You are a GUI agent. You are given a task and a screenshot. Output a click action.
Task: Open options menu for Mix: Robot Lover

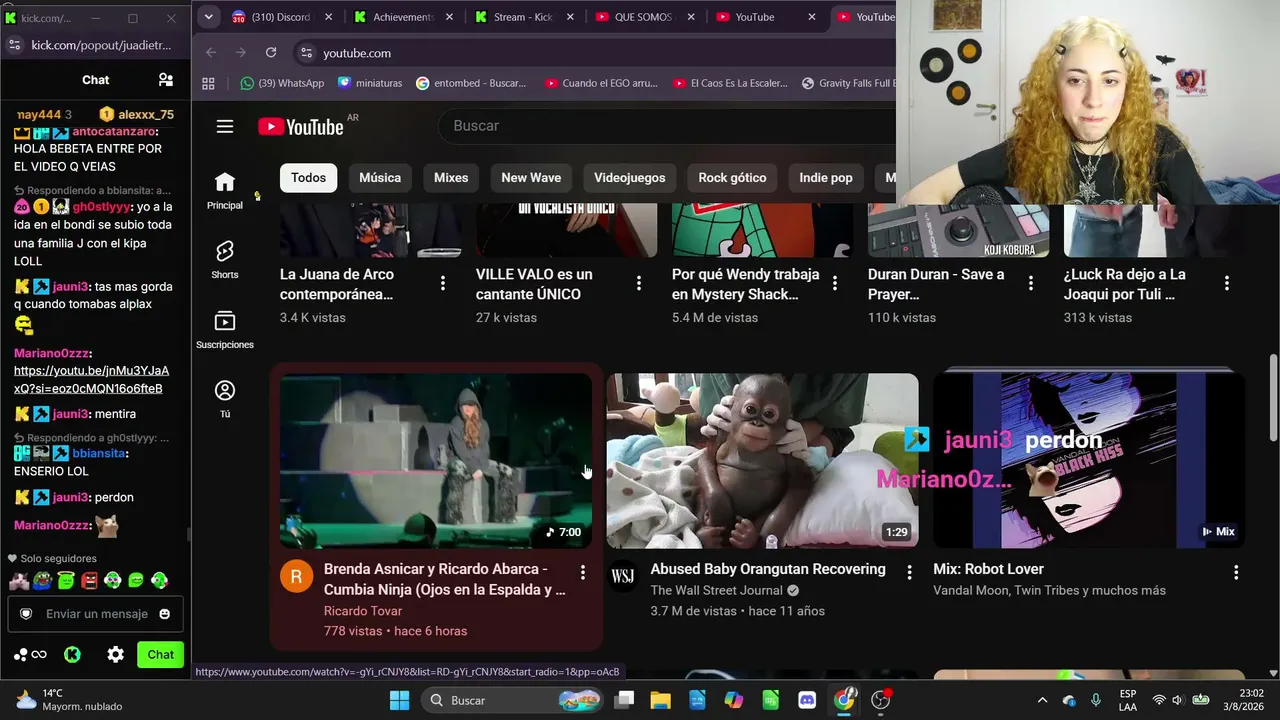(x=1236, y=572)
